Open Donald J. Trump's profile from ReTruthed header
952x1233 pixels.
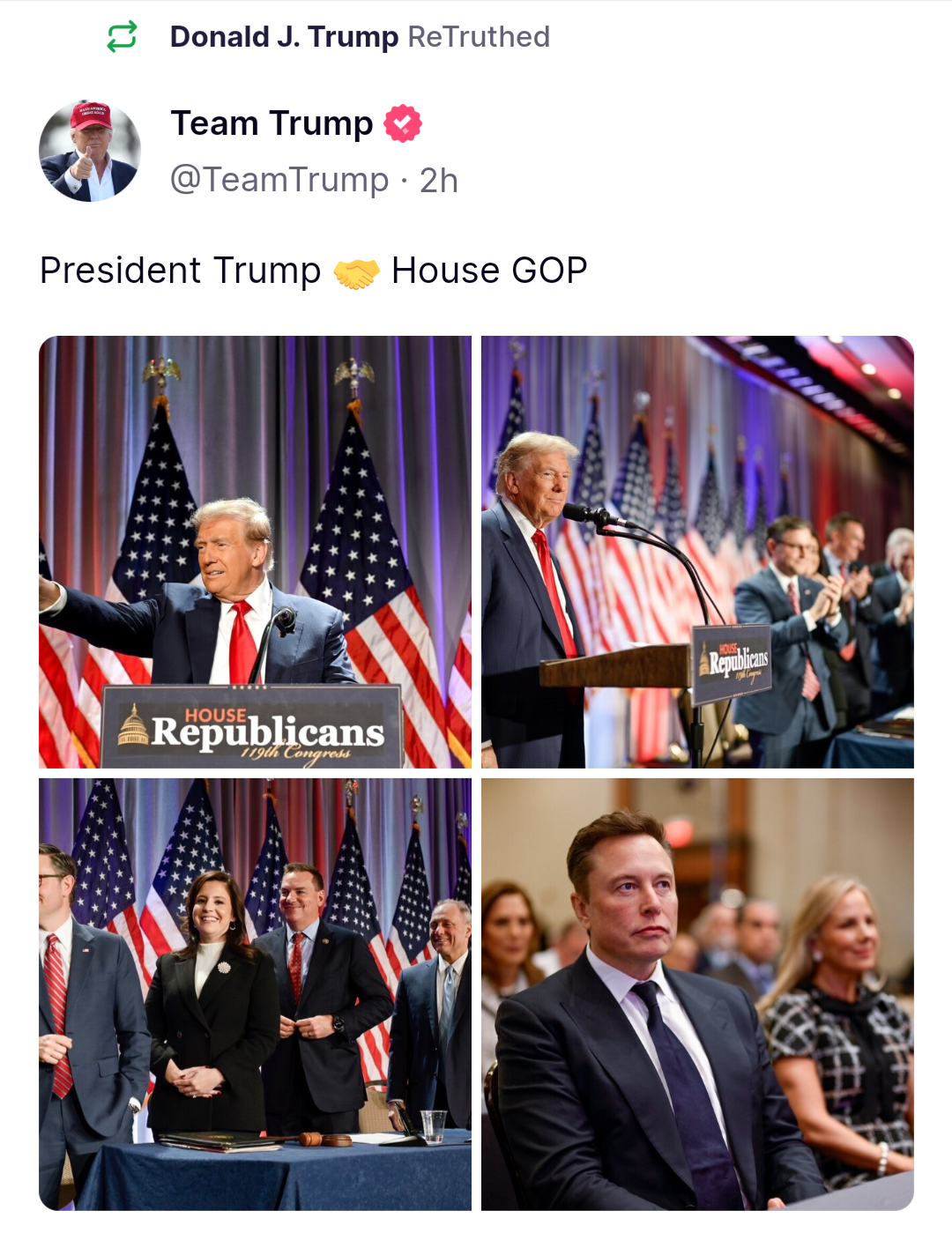[x=284, y=37]
